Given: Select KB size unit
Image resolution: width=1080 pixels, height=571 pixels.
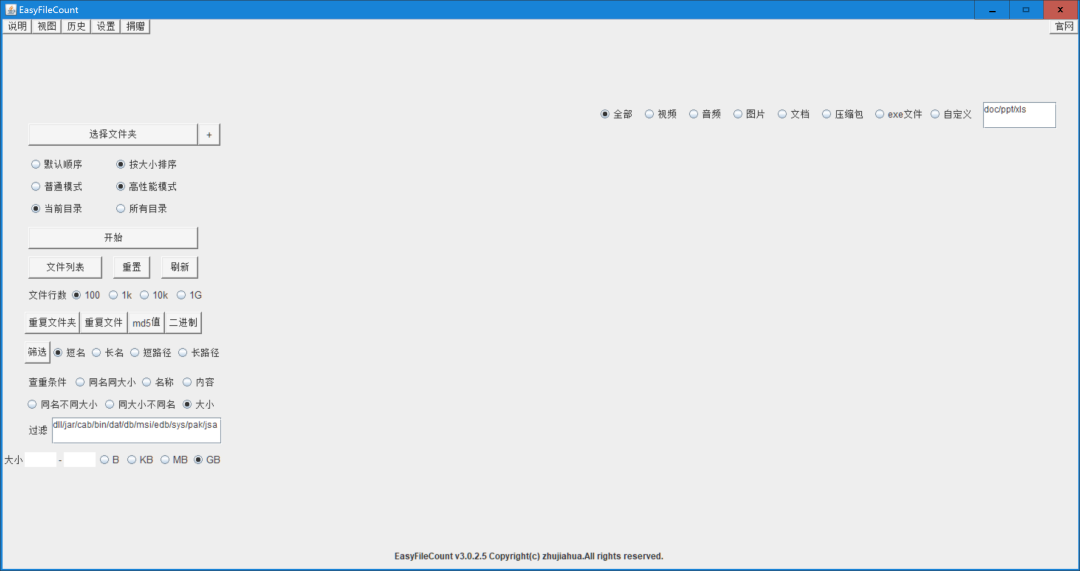Looking at the screenshot, I should point(141,459).
